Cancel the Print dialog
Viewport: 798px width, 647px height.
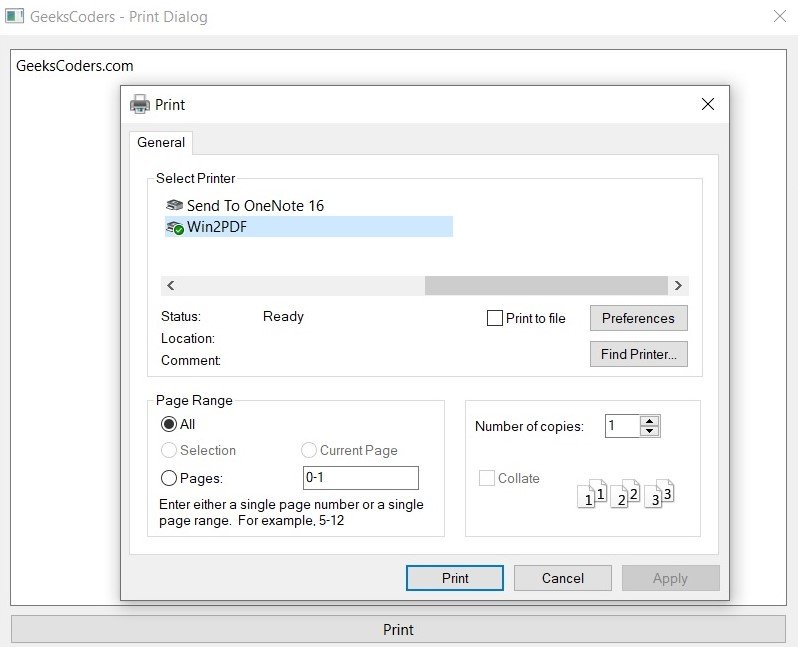562,578
